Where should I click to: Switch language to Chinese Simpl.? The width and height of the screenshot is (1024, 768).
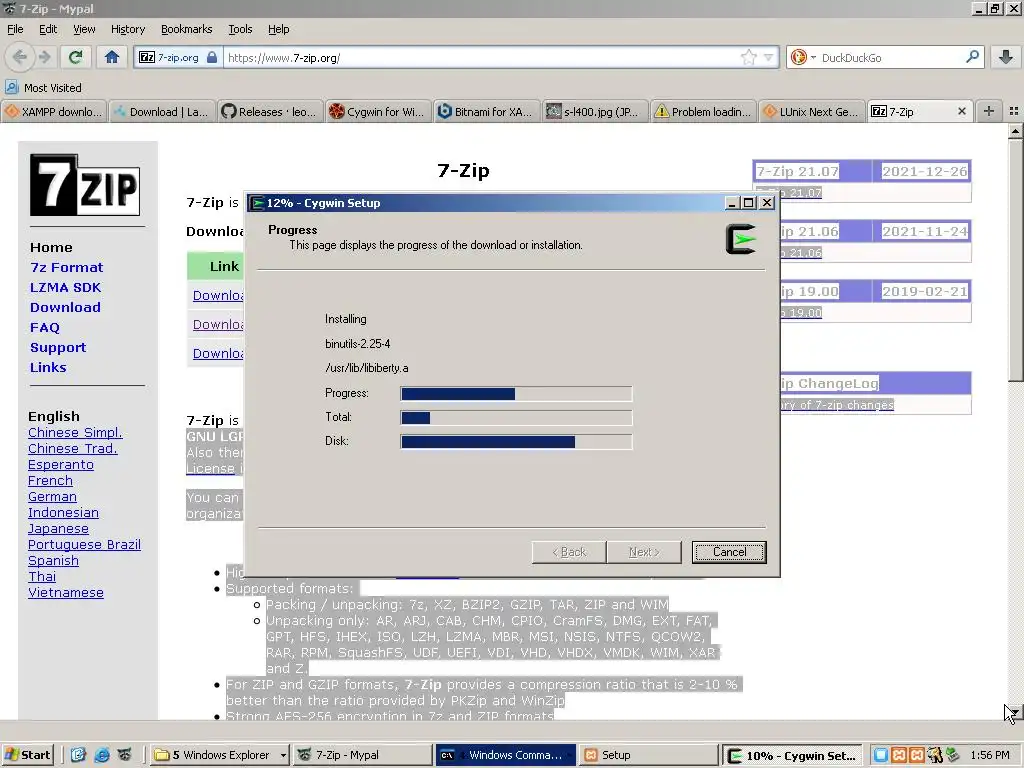pos(75,432)
